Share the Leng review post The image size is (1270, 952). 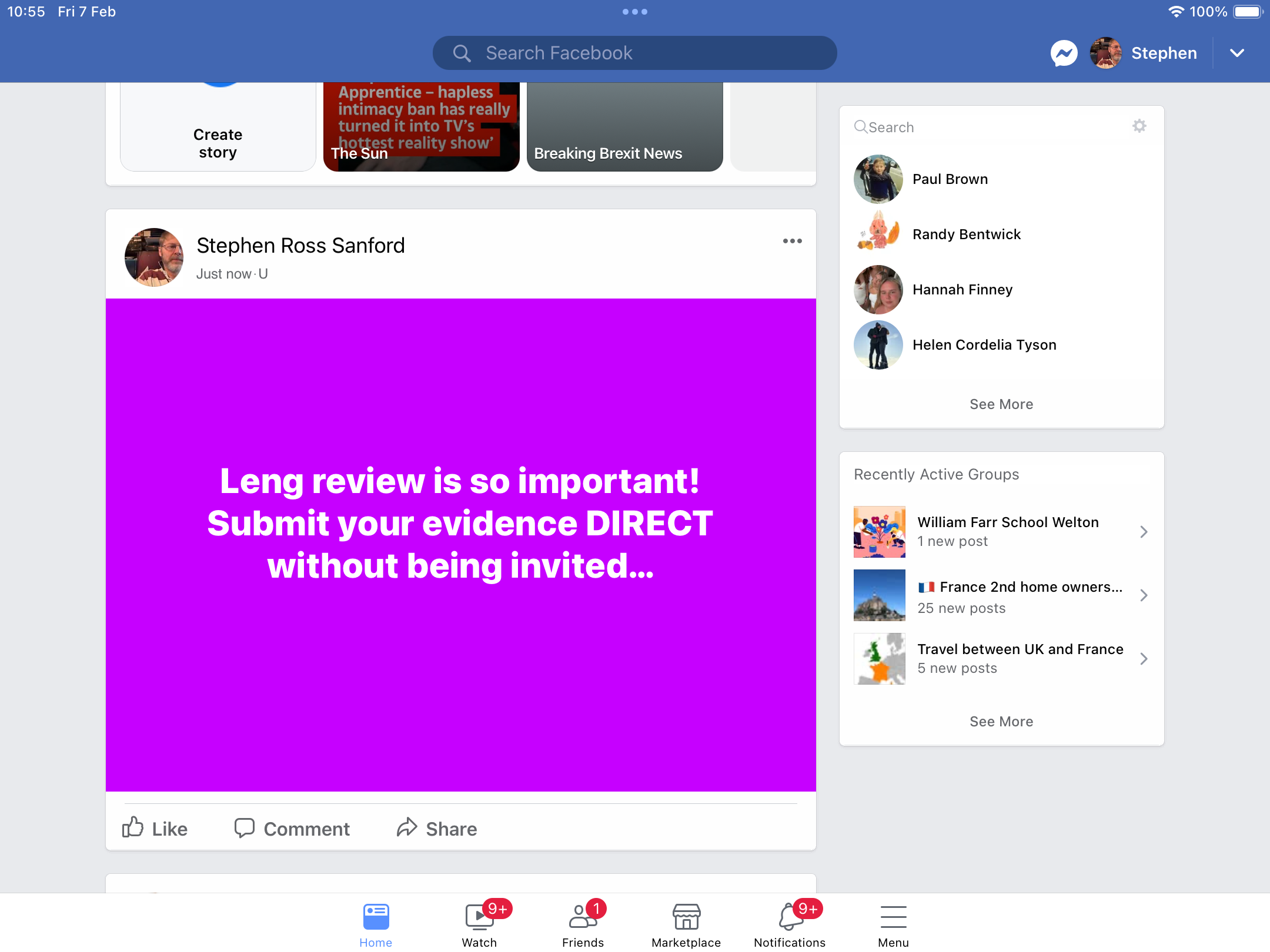[437, 829]
